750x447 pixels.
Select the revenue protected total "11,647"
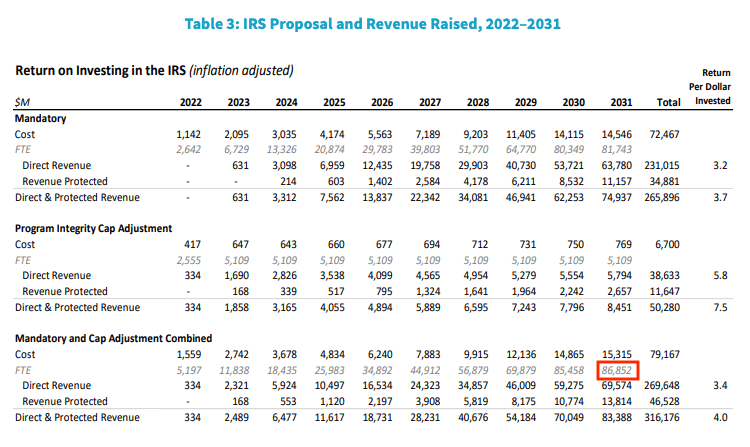664,292
